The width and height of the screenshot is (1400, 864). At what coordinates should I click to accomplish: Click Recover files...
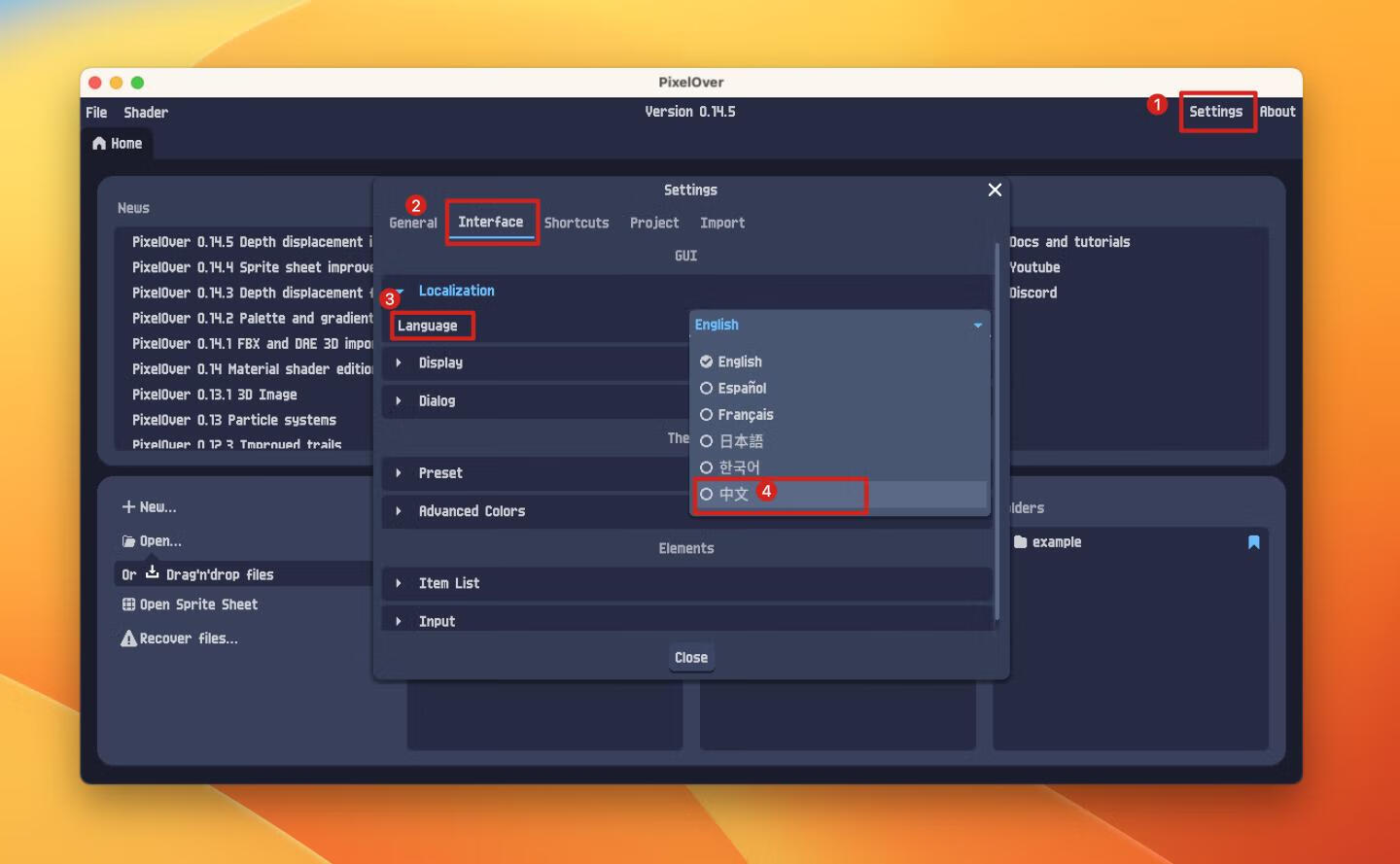(x=180, y=639)
